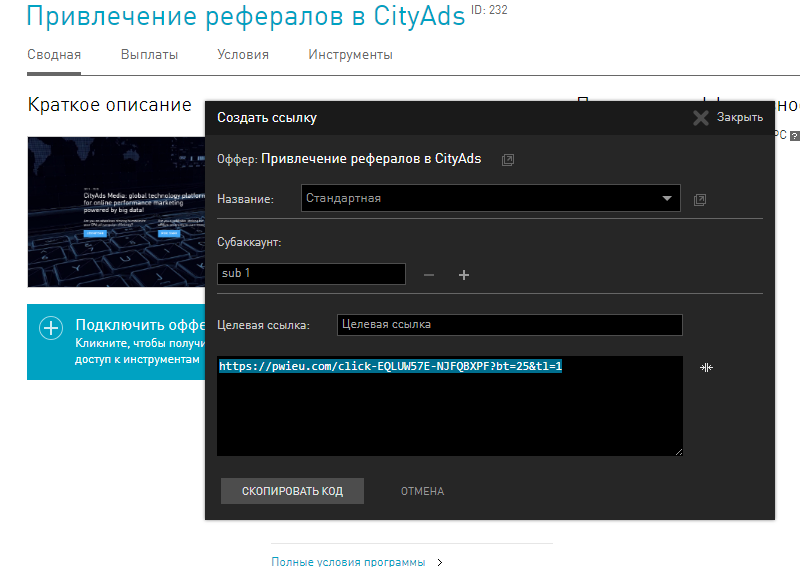Expand the Название dropdown Стандартная

click(491, 198)
